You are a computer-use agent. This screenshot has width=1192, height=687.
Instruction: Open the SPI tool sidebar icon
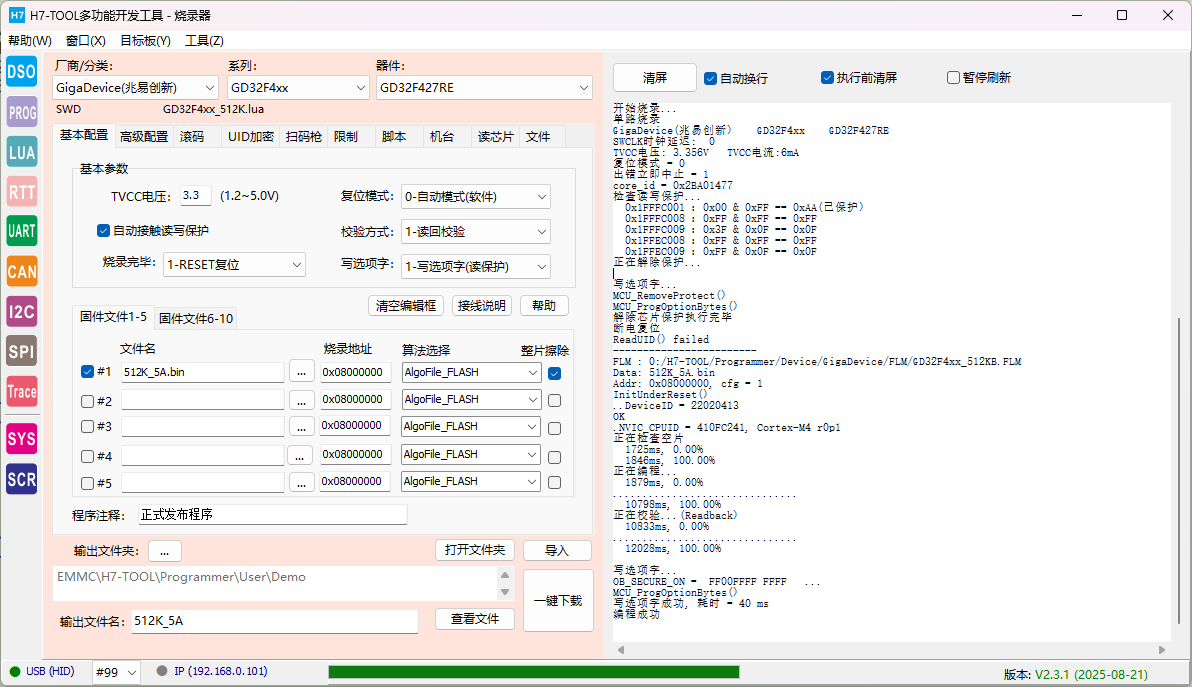click(x=22, y=351)
